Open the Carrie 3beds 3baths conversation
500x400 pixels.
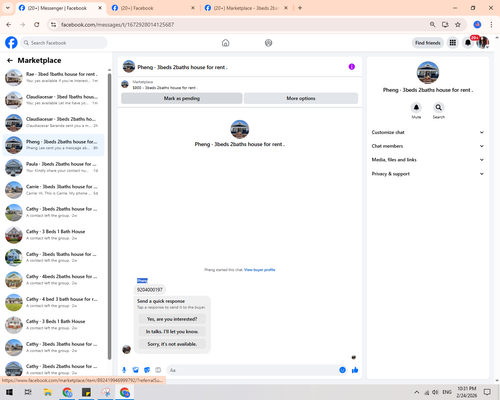(53, 190)
